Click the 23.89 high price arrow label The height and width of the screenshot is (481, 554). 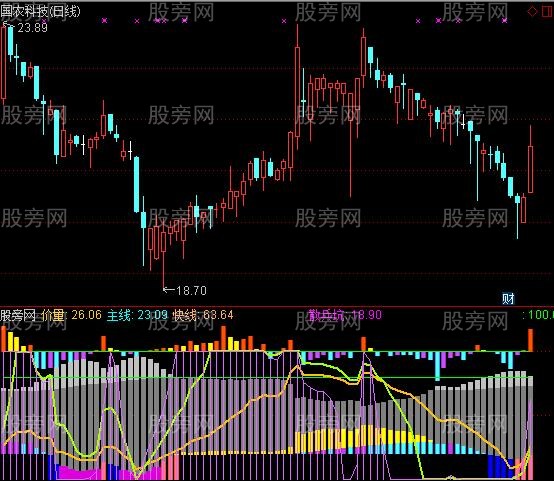25,27
